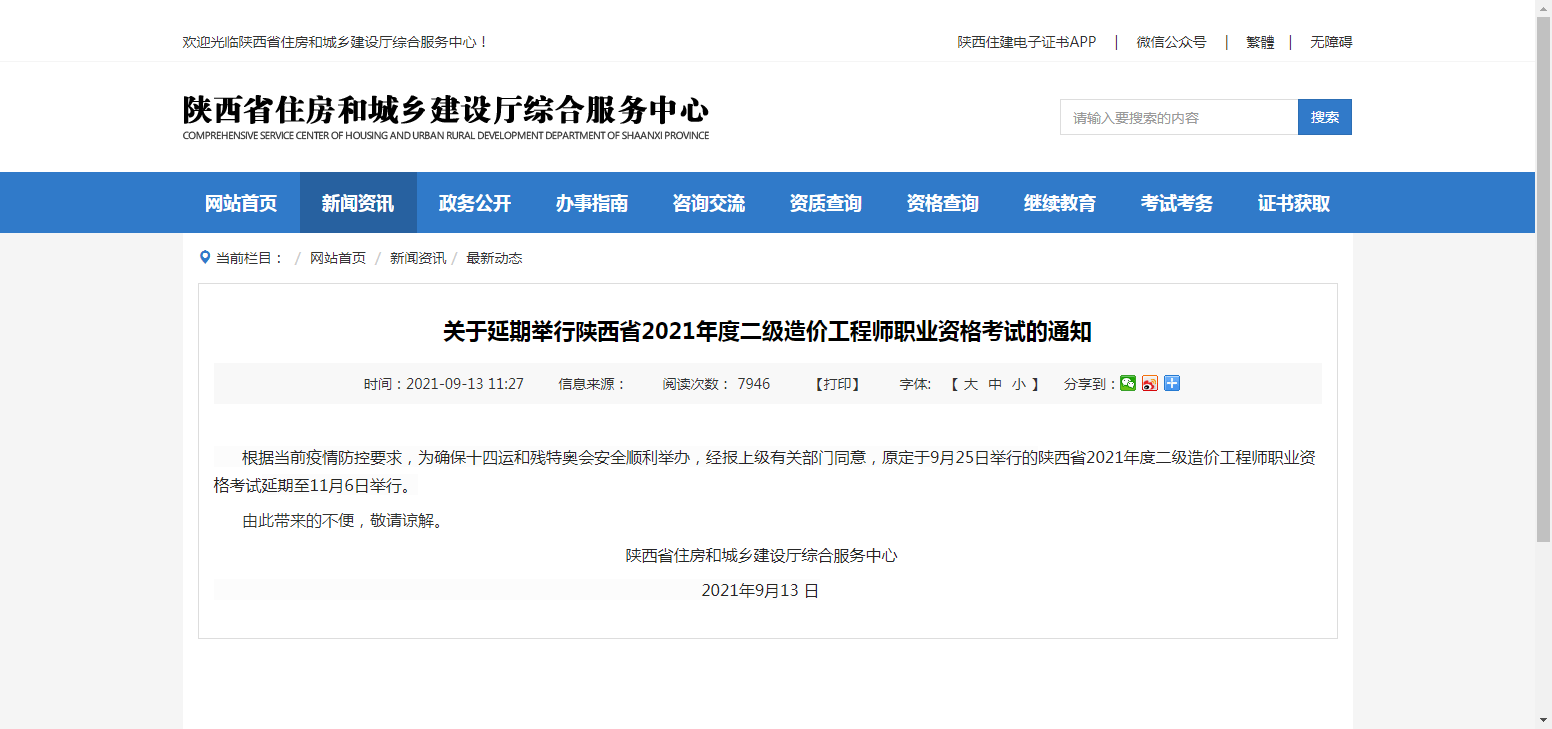Image resolution: width=1552 pixels, height=729 pixels.
Task: Click the 打印 print option
Action: pos(836,383)
